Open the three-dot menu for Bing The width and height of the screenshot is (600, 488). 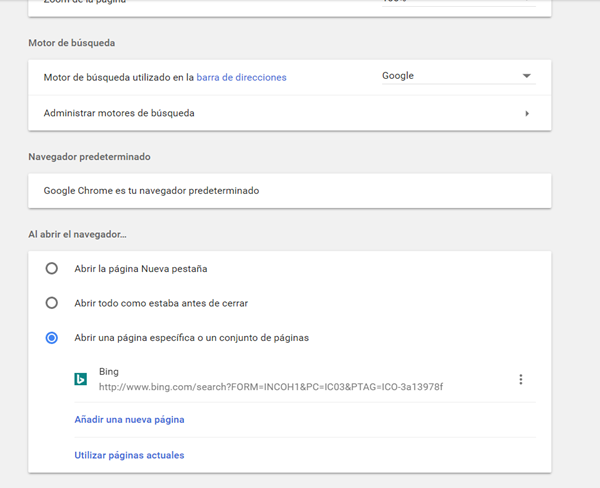coord(521,379)
